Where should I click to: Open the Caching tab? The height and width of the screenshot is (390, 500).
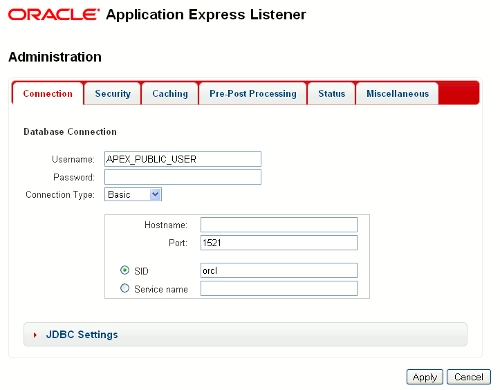(x=170, y=94)
